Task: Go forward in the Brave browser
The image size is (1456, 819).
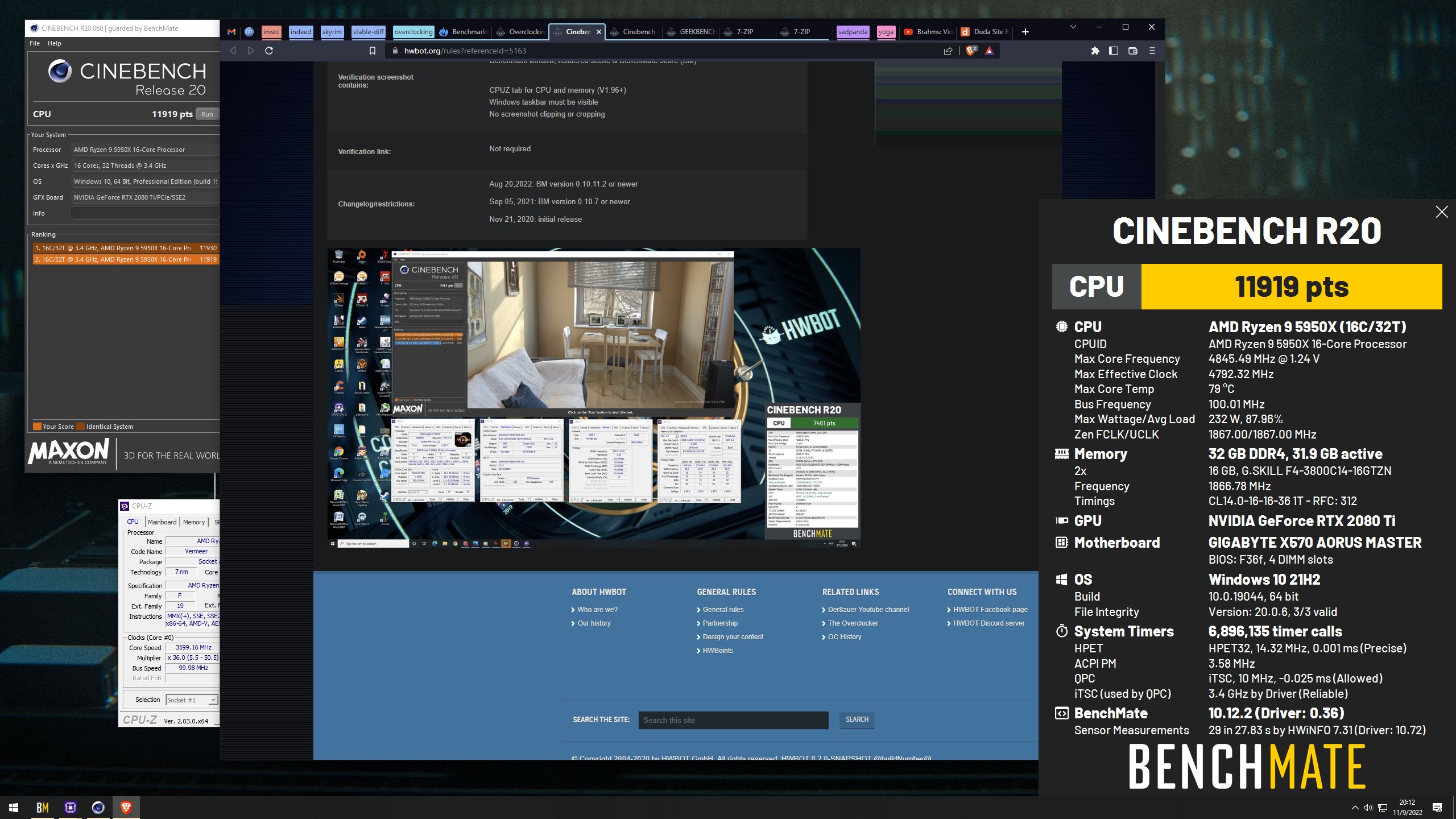Action: (x=251, y=51)
